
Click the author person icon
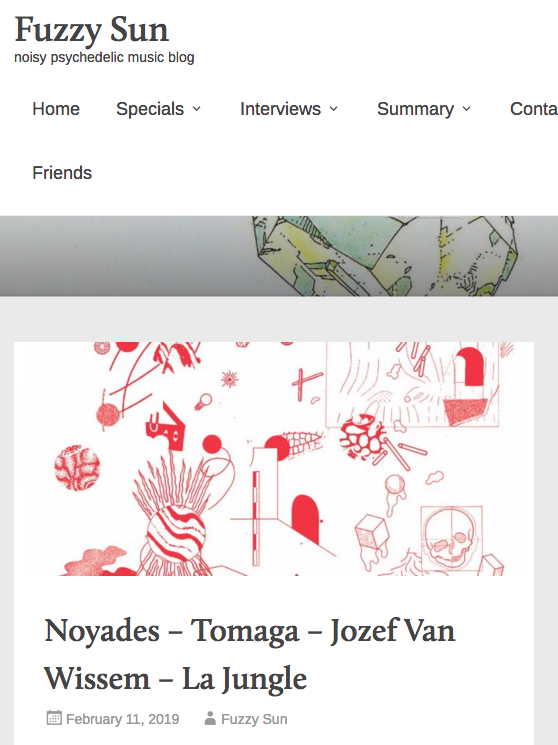pyautogui.click(x=210, y=718)
